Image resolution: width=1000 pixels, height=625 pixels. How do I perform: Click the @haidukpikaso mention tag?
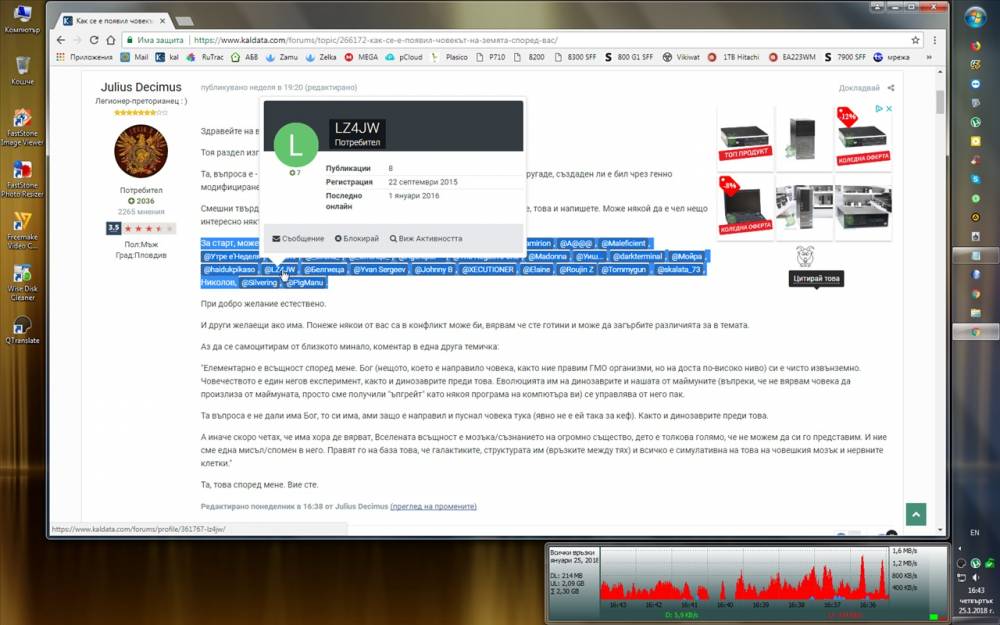tap(230, 269)
